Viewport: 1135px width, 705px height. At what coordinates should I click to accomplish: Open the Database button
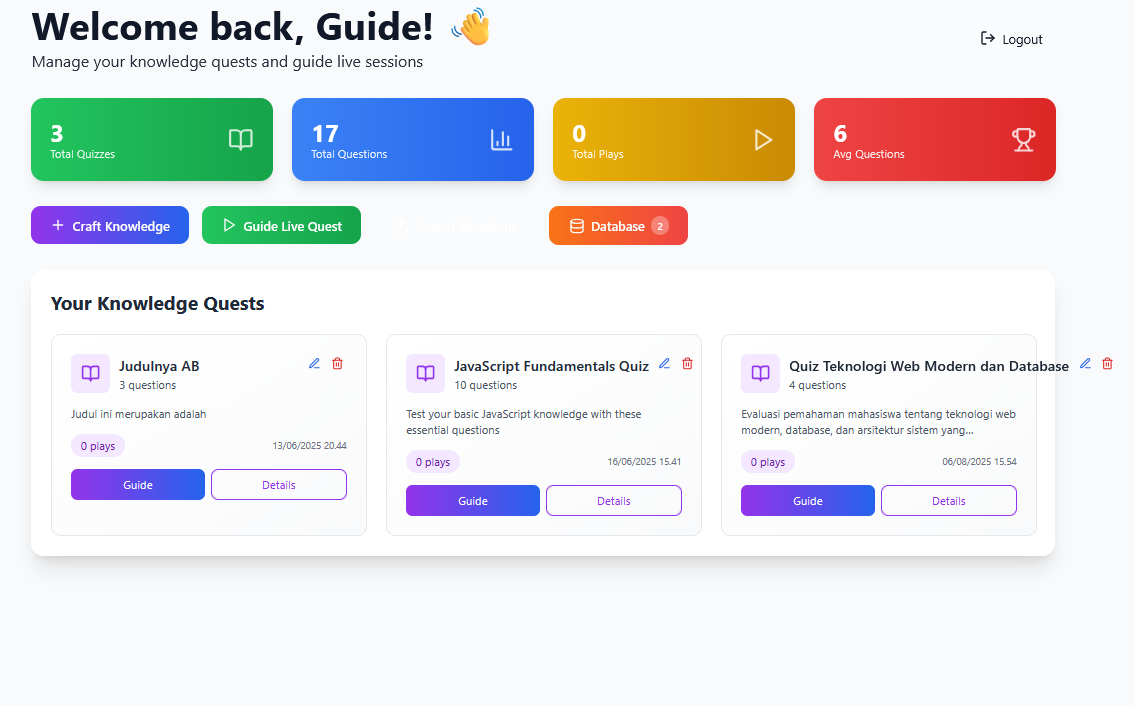[618, 226]
